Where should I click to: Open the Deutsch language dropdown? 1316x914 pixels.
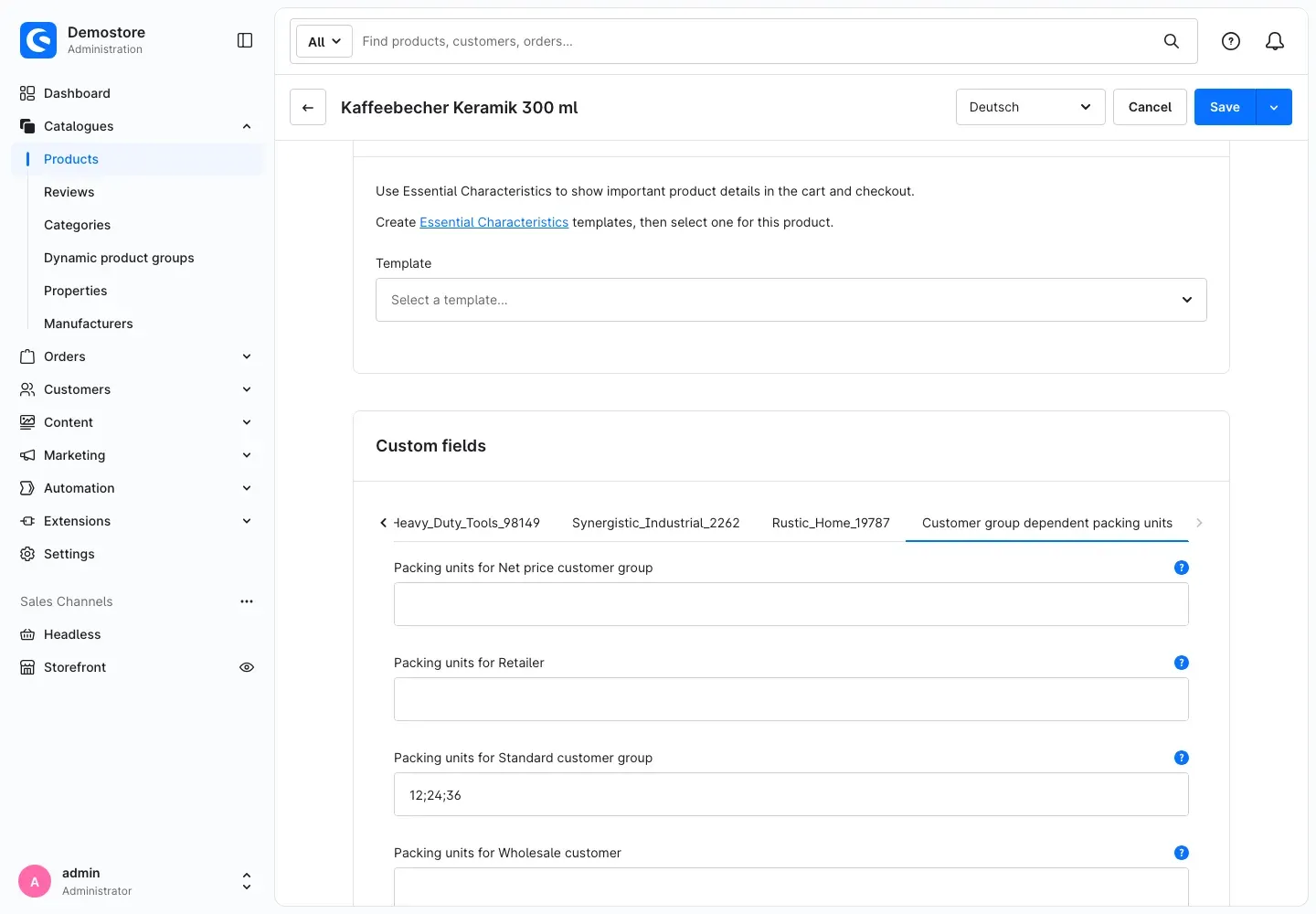(1030, 107)
